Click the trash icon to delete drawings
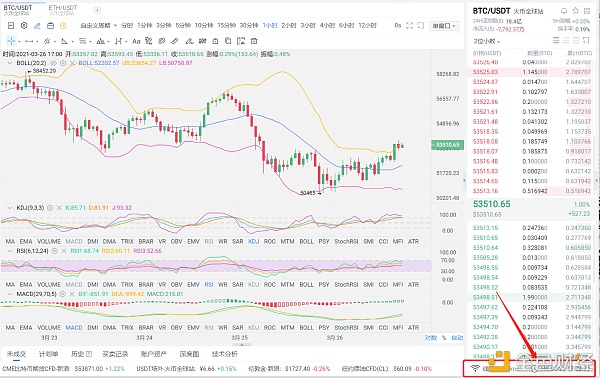Screen dimensions: 600x378 (254, 41)
